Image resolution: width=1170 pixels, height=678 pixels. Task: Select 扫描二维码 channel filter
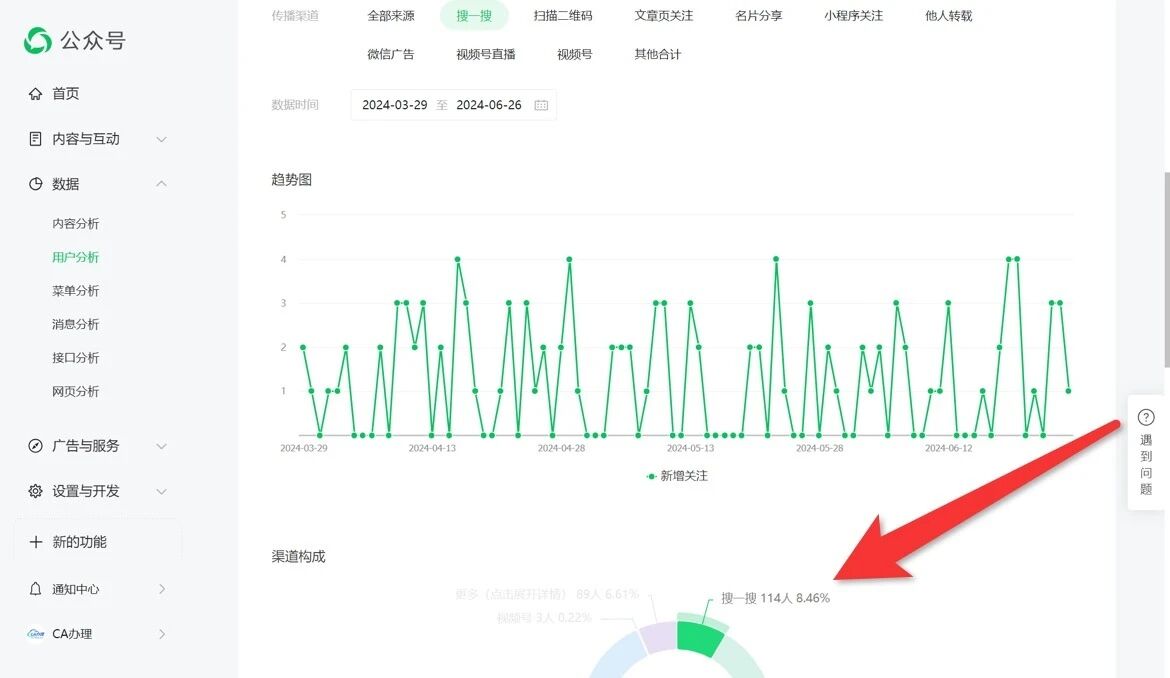tap(563, 16)
